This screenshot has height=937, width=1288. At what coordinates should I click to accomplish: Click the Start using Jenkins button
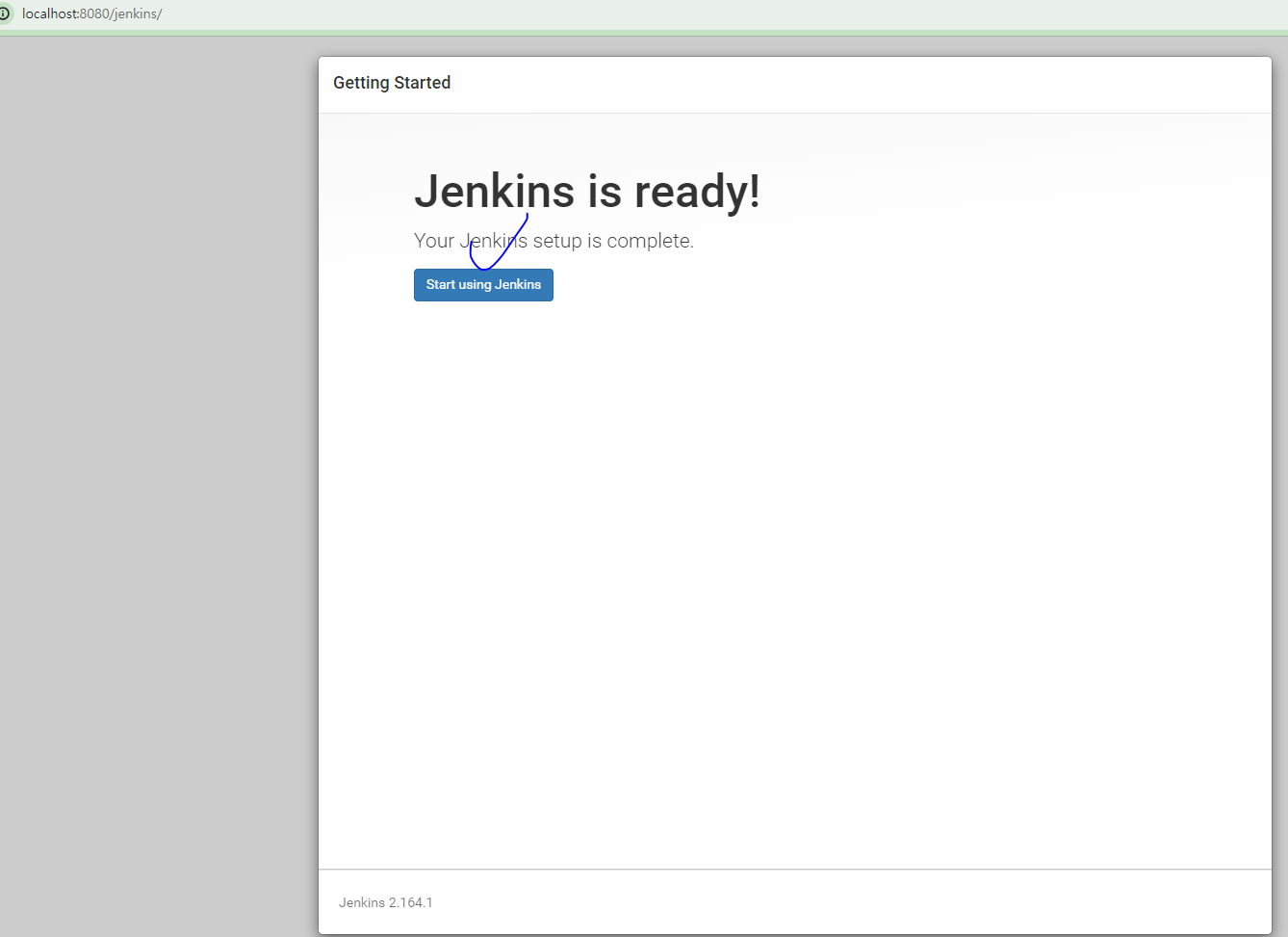click(483, 285)
